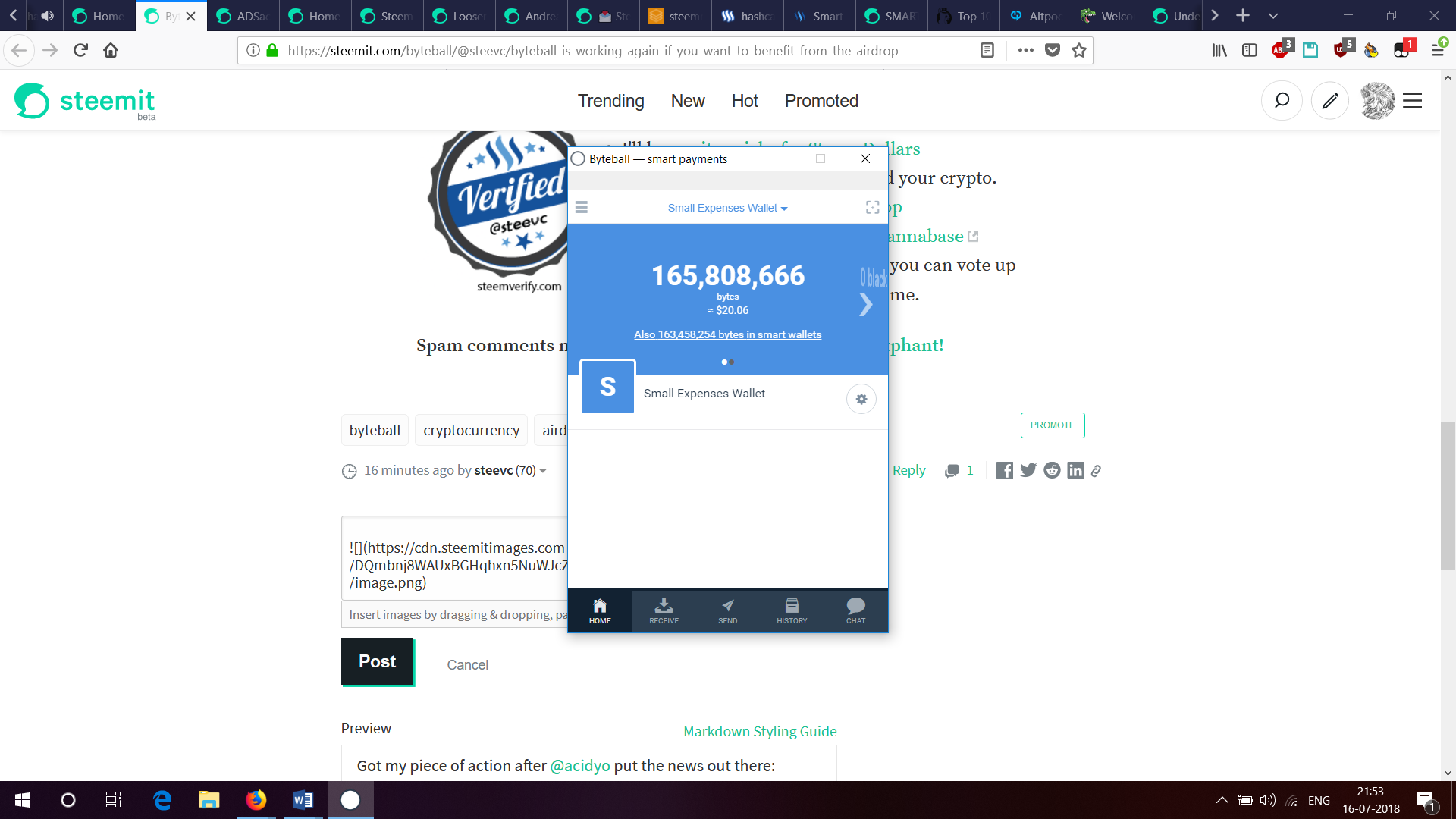
Task: Select the Home tab in Byteball
Action: pyautogui.click(x=600, y=611)
